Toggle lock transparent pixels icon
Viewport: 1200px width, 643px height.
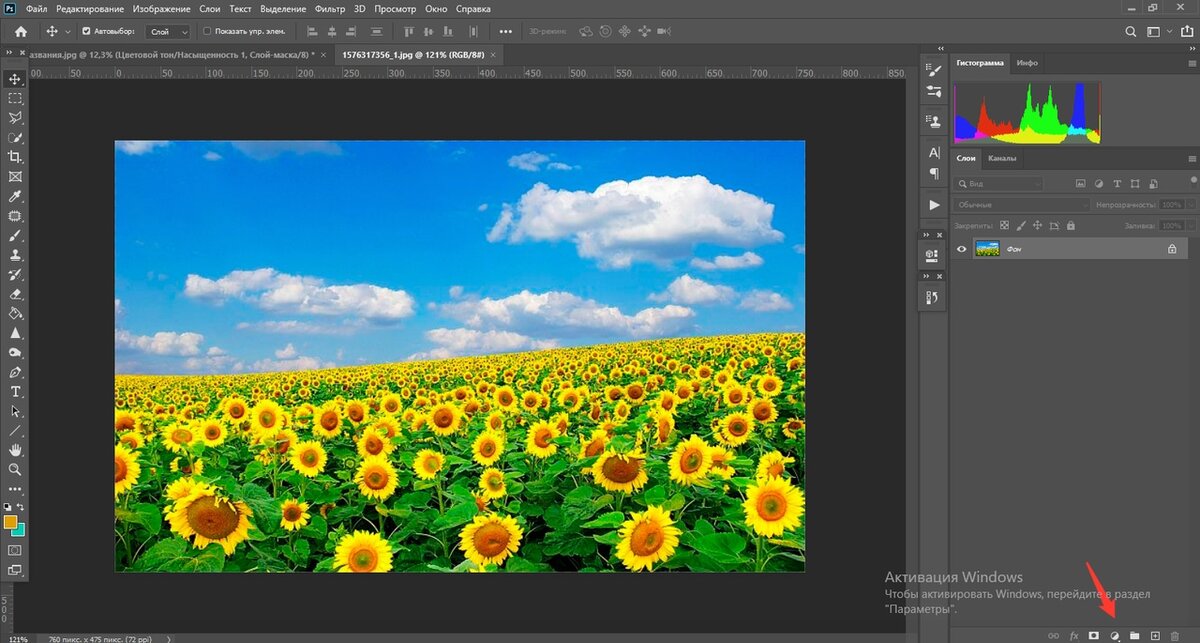pos(1005,226)
